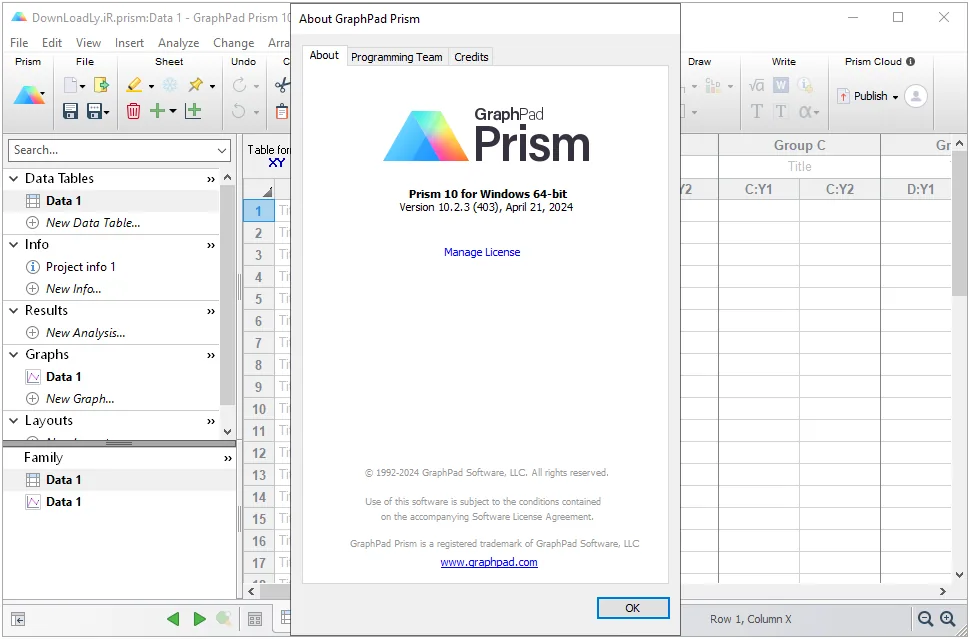Switch to the Programming Team tab
Viewport: 970px width, 639px height.
tap(397, 57)
